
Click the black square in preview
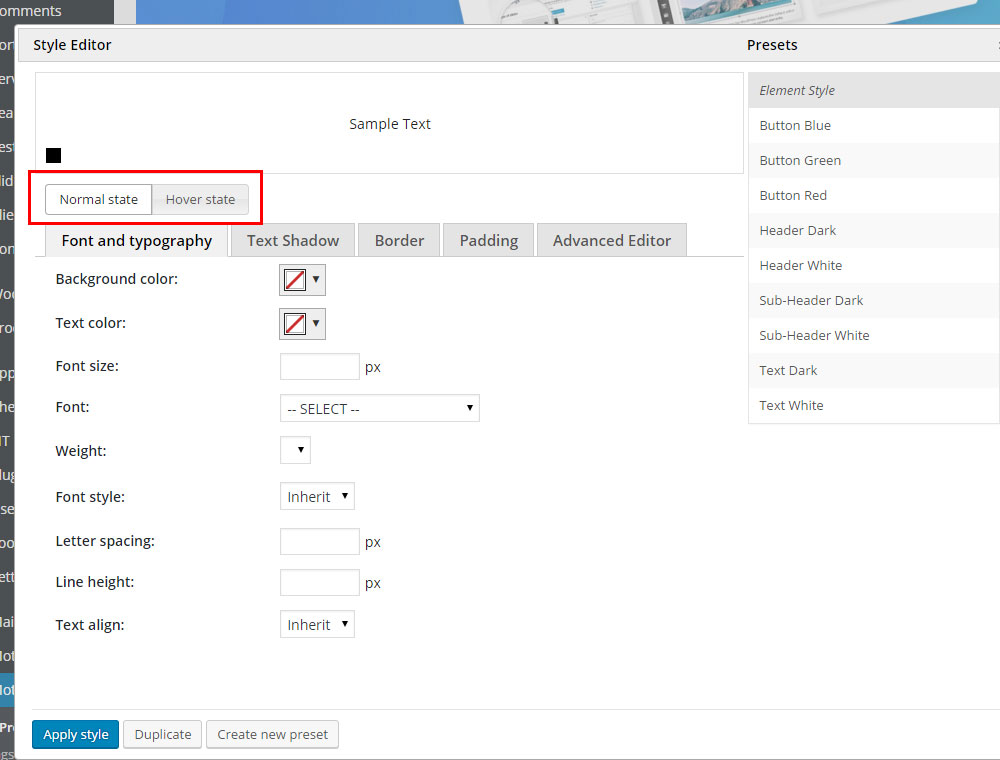pos(54,156)
